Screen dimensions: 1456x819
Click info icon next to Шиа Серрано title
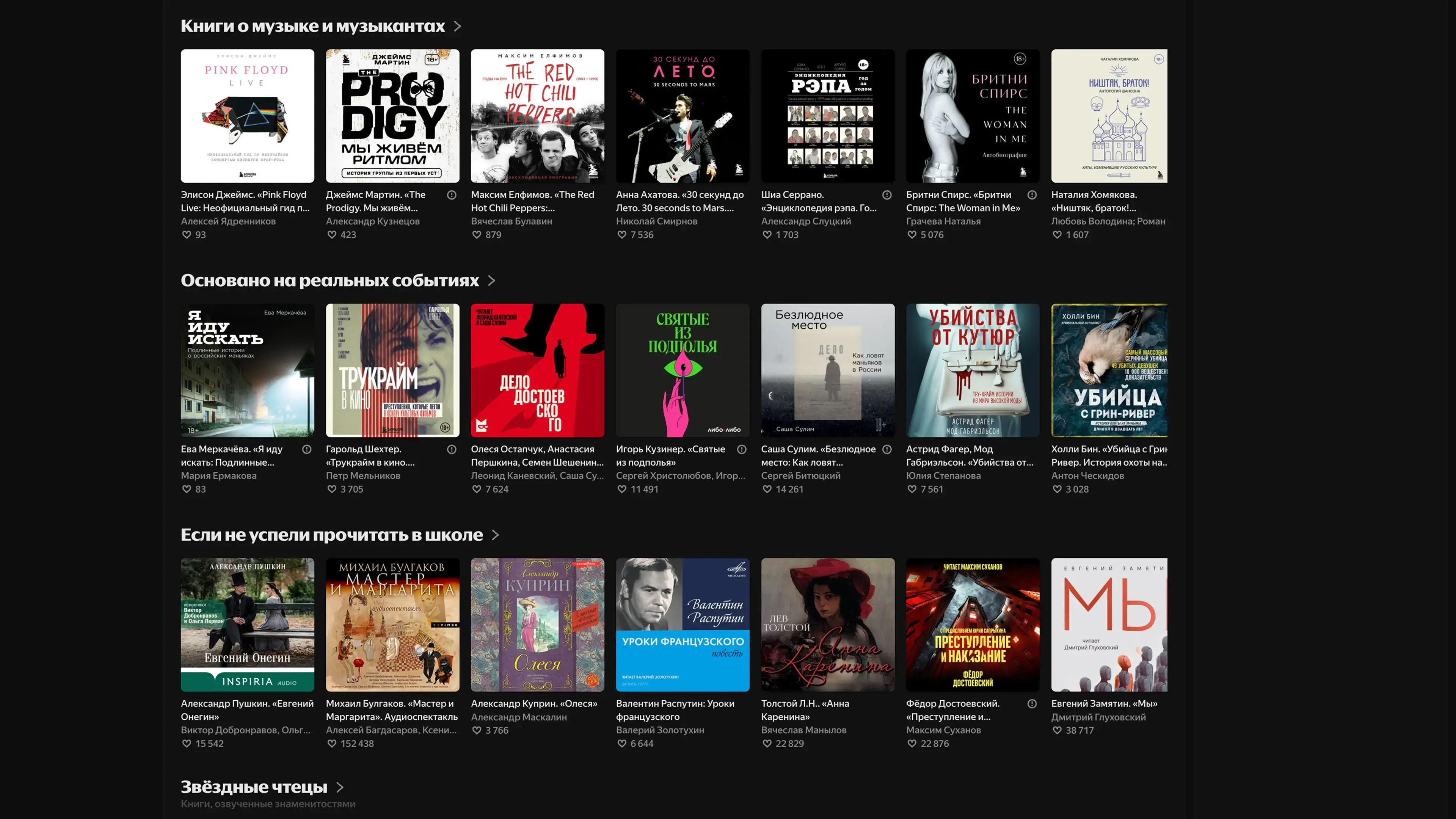887,195
